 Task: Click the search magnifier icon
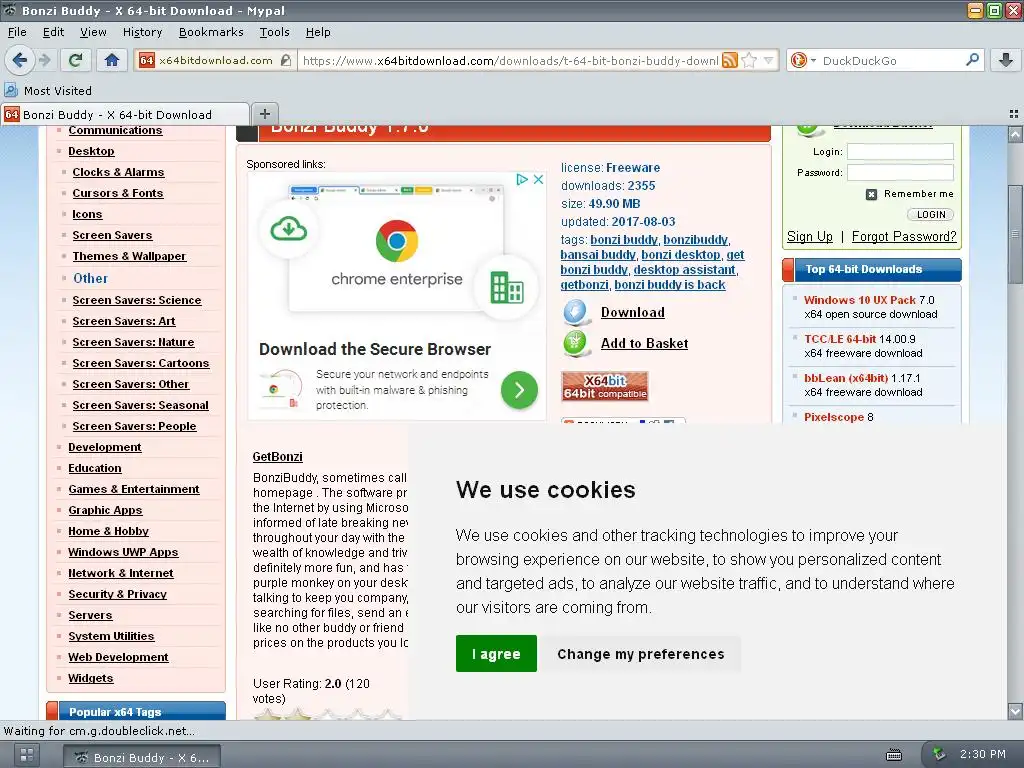pos(972,60)
